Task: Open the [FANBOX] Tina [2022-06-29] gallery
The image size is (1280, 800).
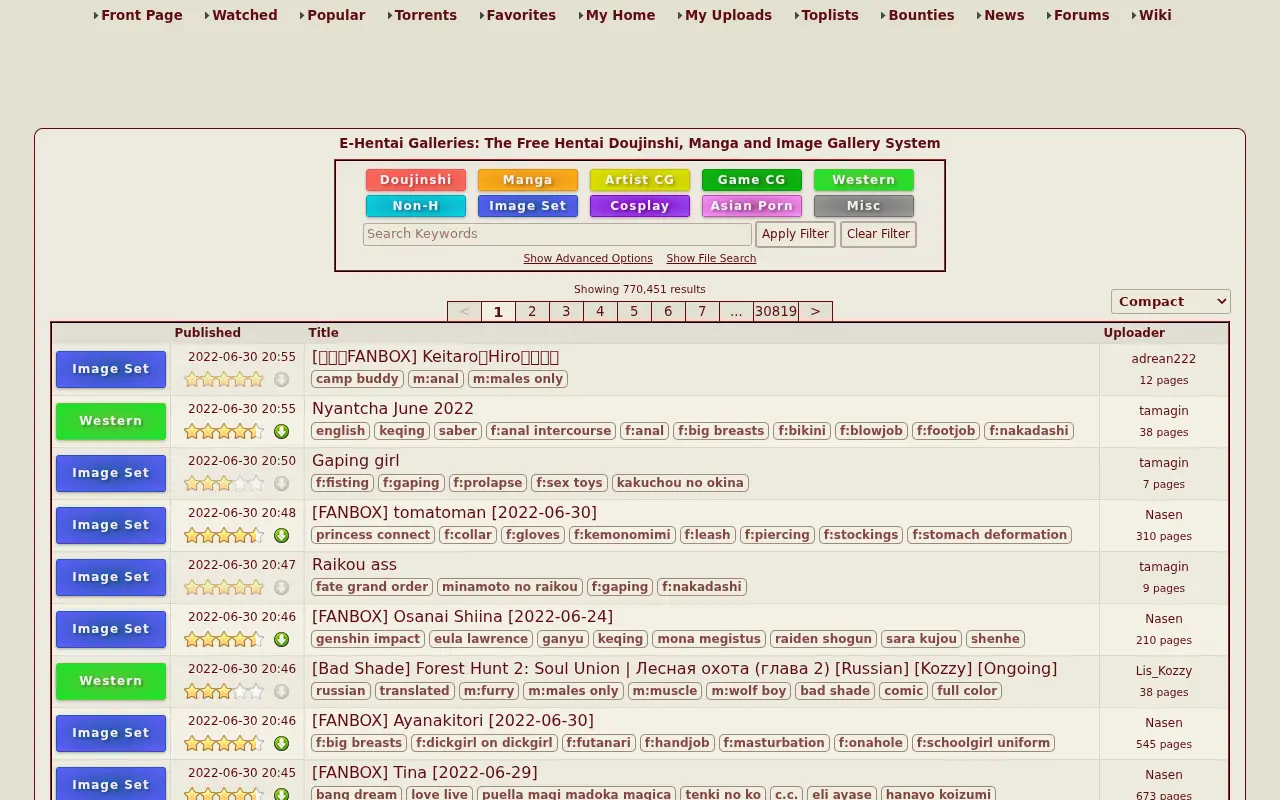Action: pyautogui.click(x=425, y=772)
